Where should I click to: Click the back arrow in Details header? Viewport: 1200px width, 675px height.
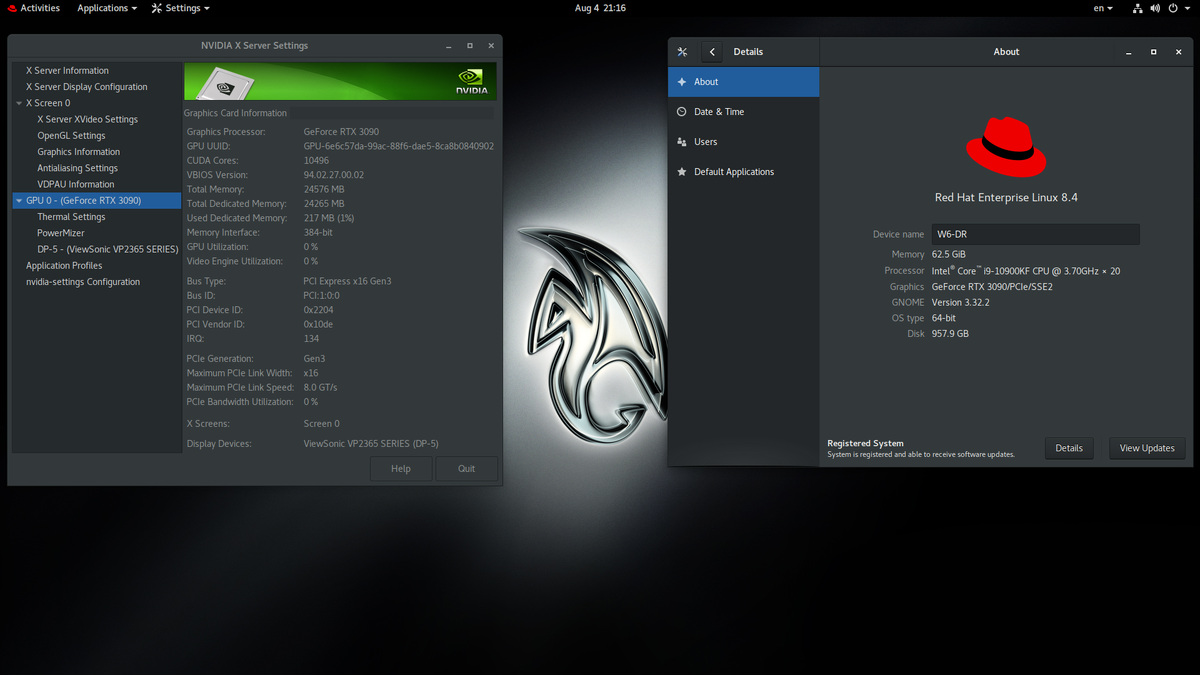(x=712, y=52)
